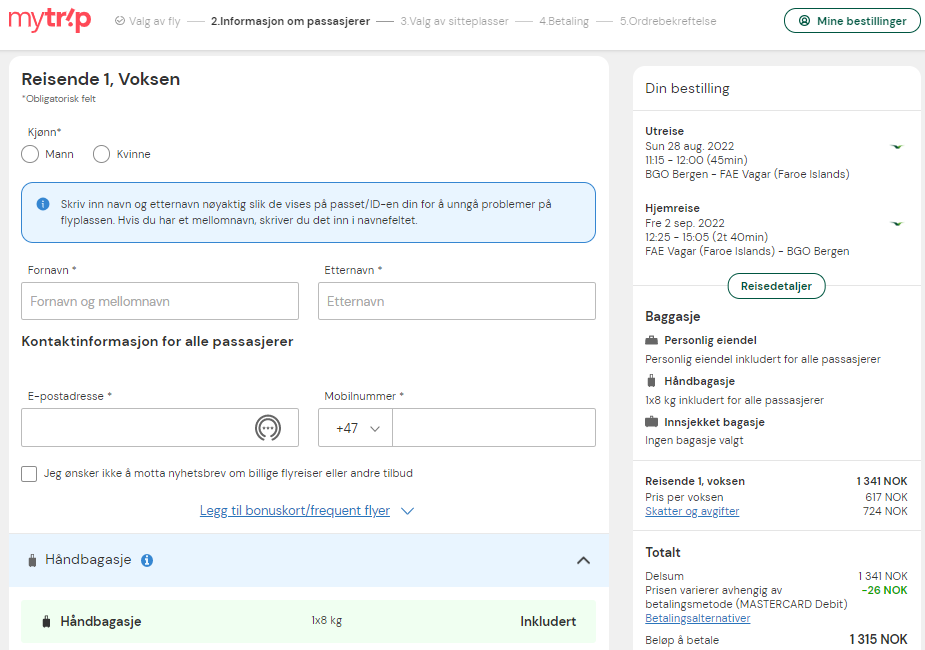Focus the Mobilnummer input field
925x650 pixels.
[x=494, y=428]
